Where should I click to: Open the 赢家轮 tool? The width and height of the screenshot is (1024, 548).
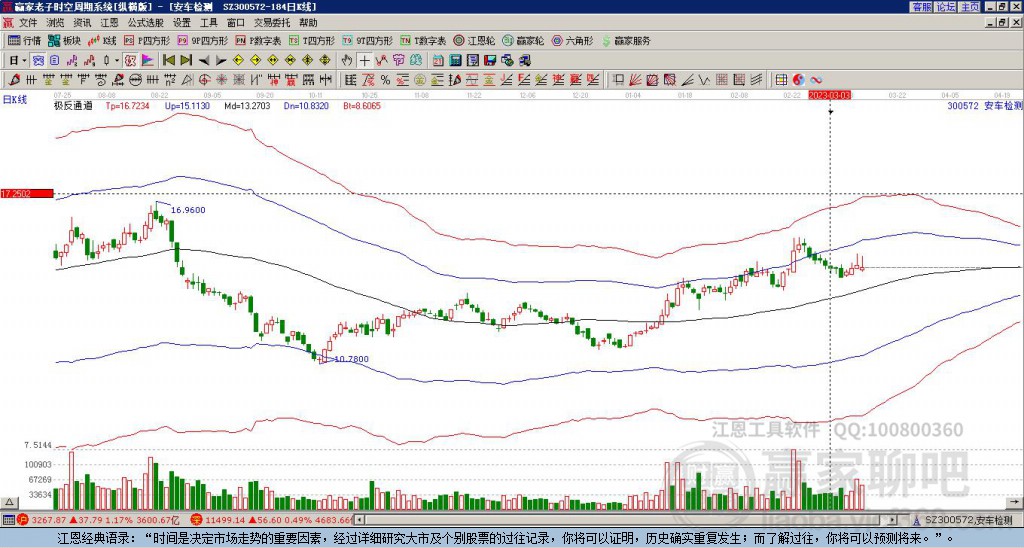522,40
